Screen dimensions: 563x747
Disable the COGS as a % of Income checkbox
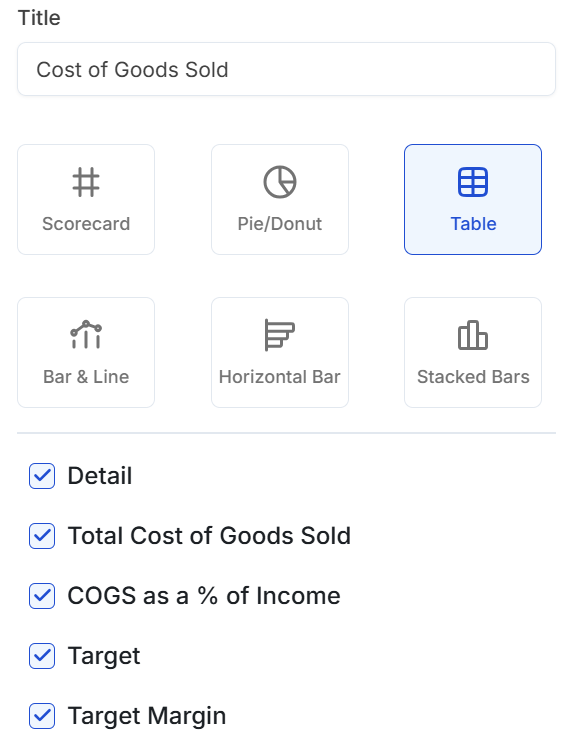click(42, 596)
